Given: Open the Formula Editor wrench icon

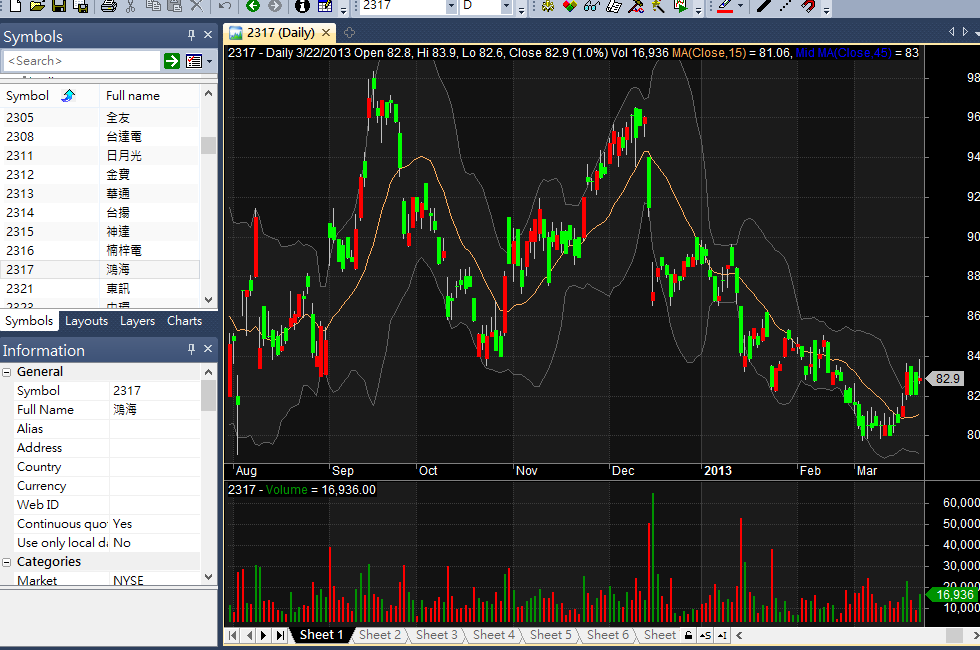Looking at the screenshot, I should 548,6.
